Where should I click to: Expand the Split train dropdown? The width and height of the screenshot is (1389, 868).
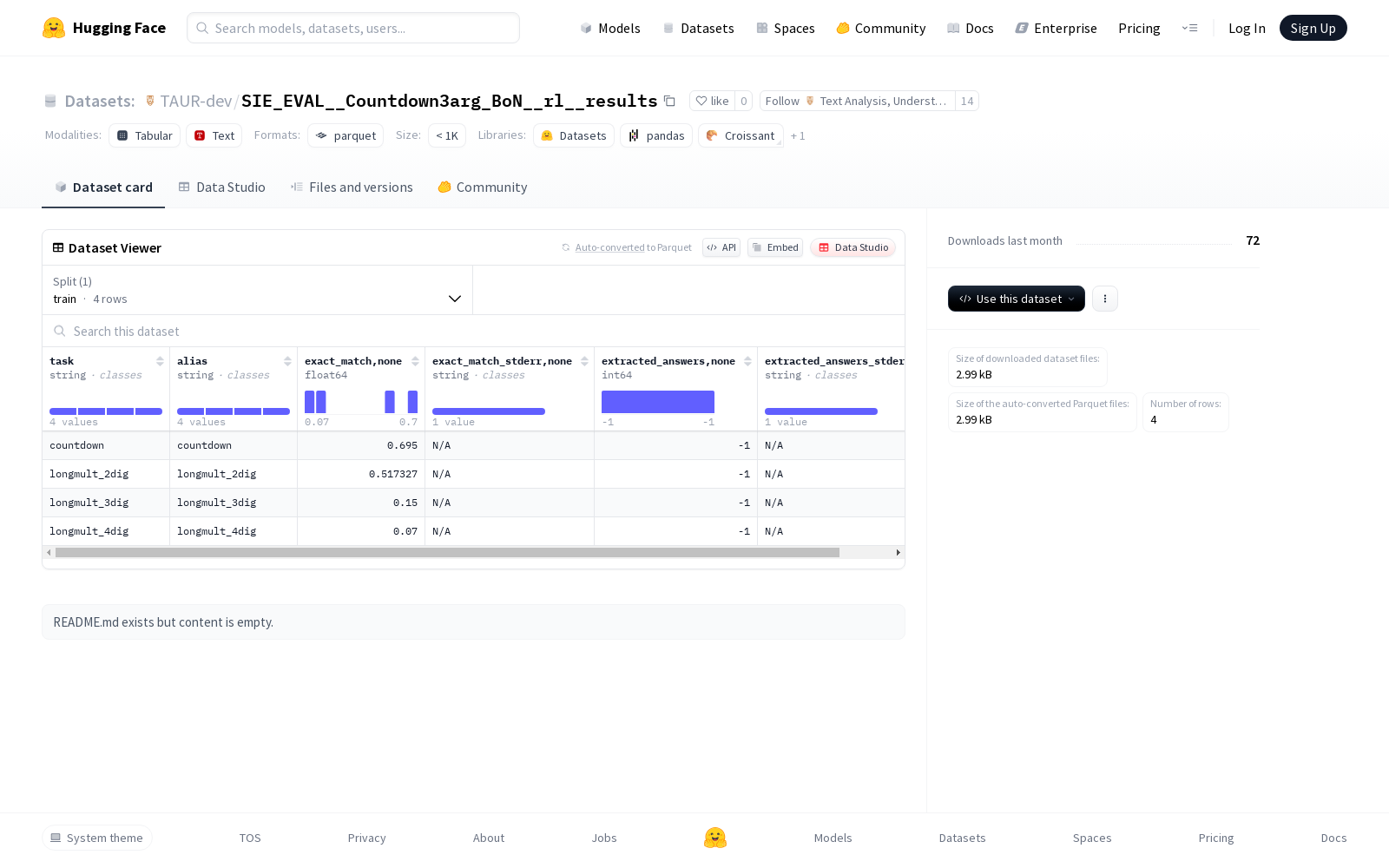(257, 290)
